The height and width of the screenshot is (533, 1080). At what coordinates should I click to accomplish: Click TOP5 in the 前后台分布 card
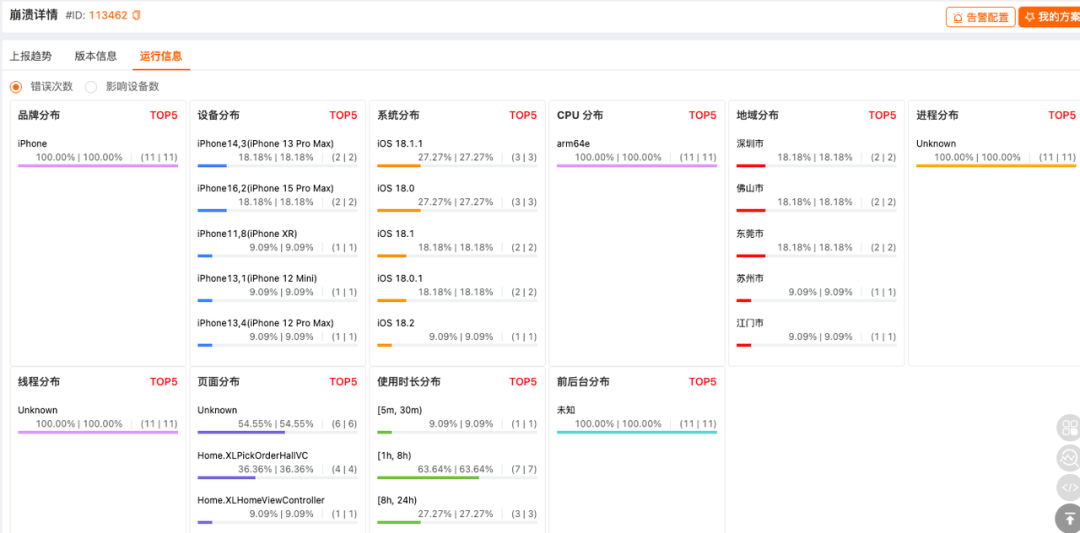703,382
